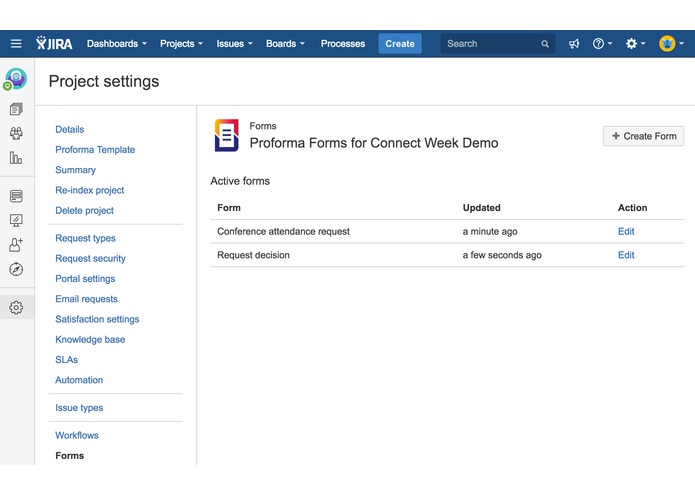The width and height of the screenshot is (695, 494).
Task: Edit the Request decision form
Action: [626, 255]
